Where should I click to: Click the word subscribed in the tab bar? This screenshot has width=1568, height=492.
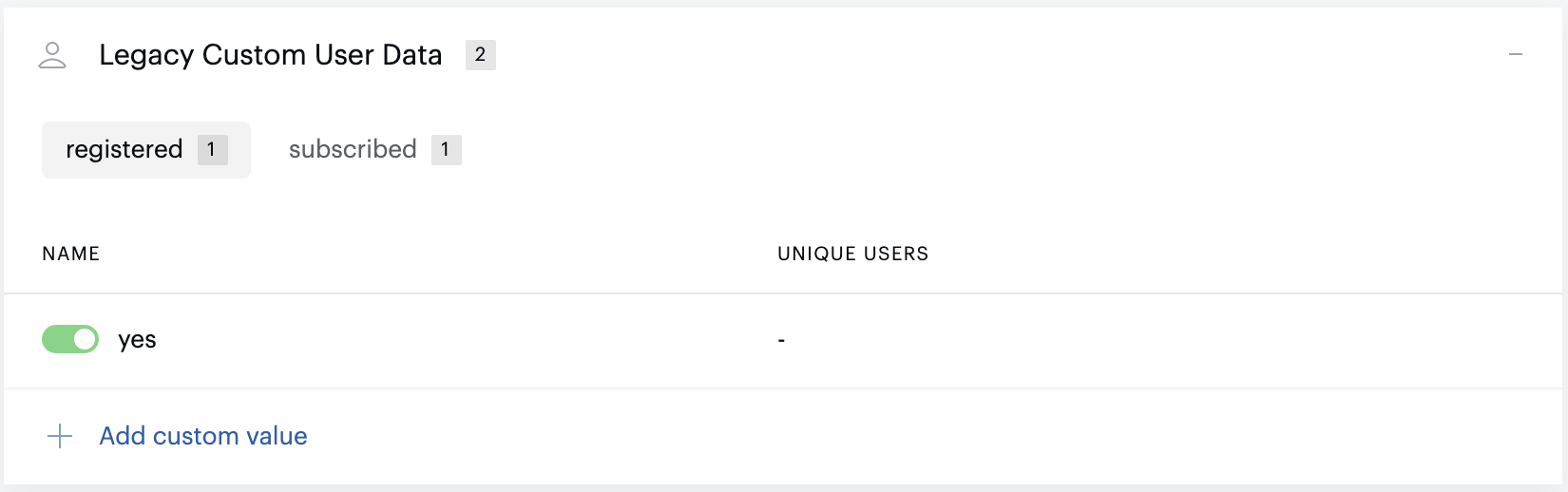point(353,149)
